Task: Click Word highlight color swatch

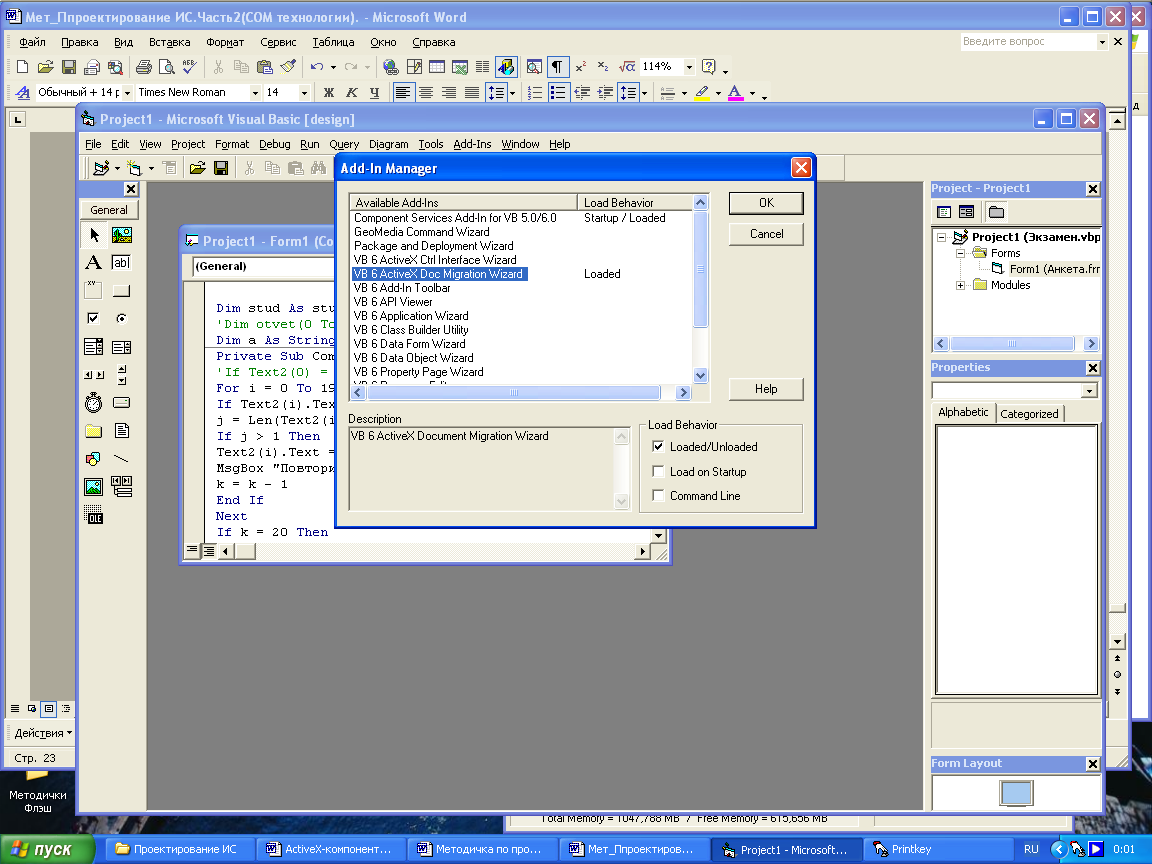Action: [x=702, y=93]
